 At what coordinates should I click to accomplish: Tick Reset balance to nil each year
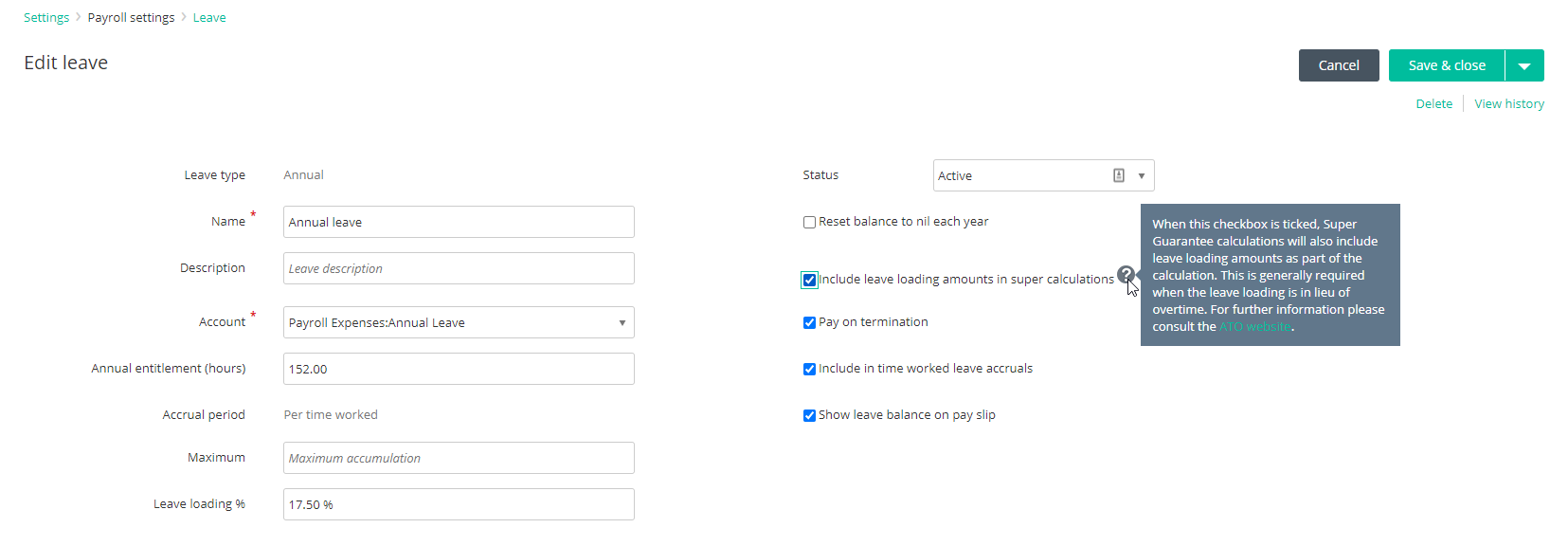pos(809,222)
